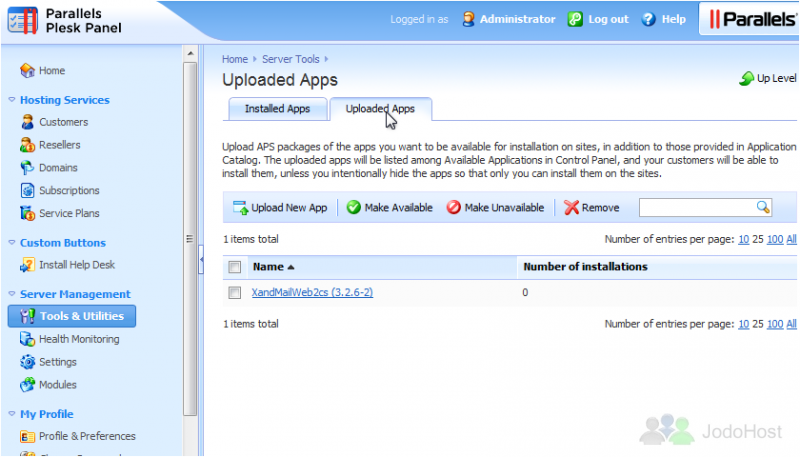
Task: Collapse the My Profile section
Action: point(12,414)
